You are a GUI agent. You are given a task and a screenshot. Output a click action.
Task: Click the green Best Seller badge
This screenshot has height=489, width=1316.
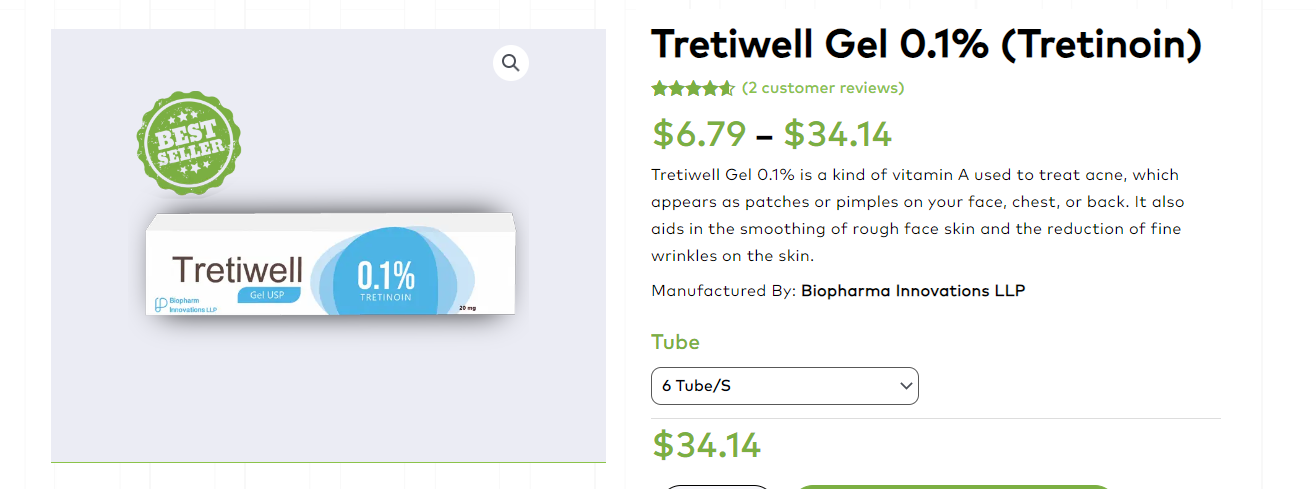pyautogui.click(x=189, y=140)
